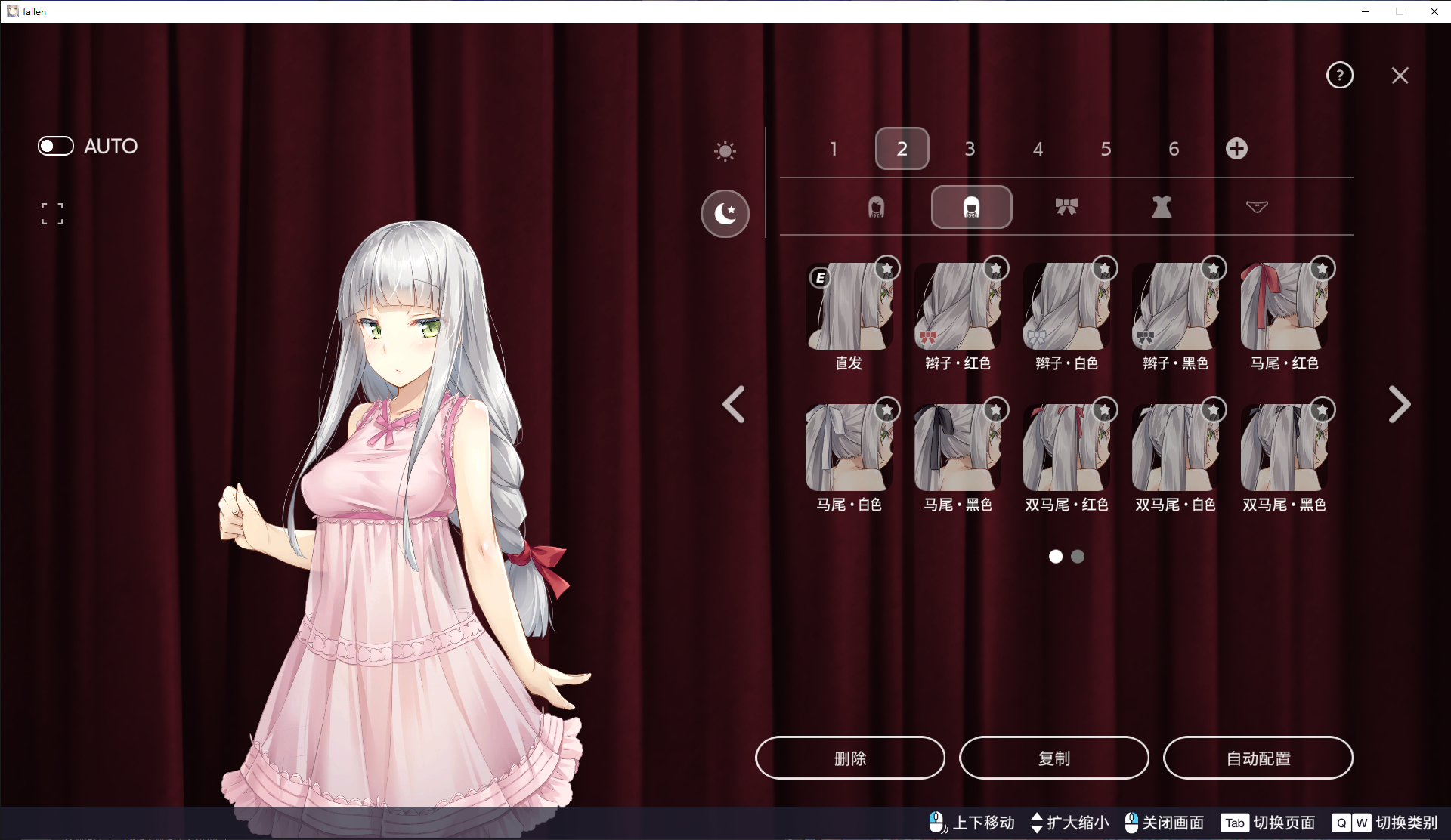Click the 自动配置 auto-configure button
1451x840 pixels.
tap(1258, 758)
